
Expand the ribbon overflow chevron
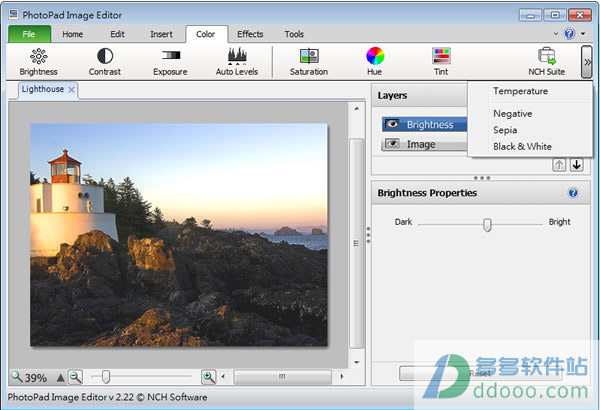click(587, 62)
